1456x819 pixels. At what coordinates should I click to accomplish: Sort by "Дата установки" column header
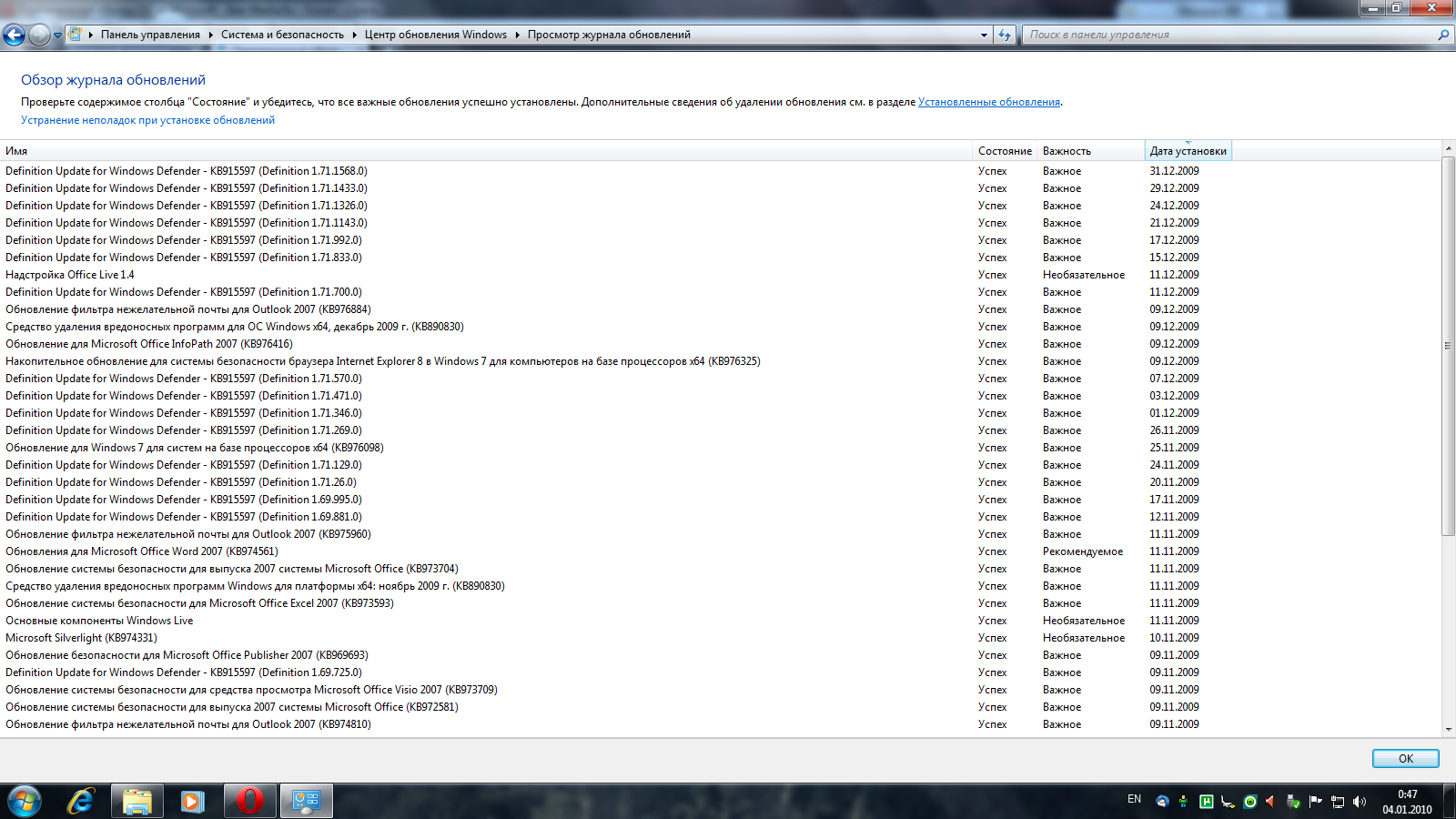[1188, 151]
